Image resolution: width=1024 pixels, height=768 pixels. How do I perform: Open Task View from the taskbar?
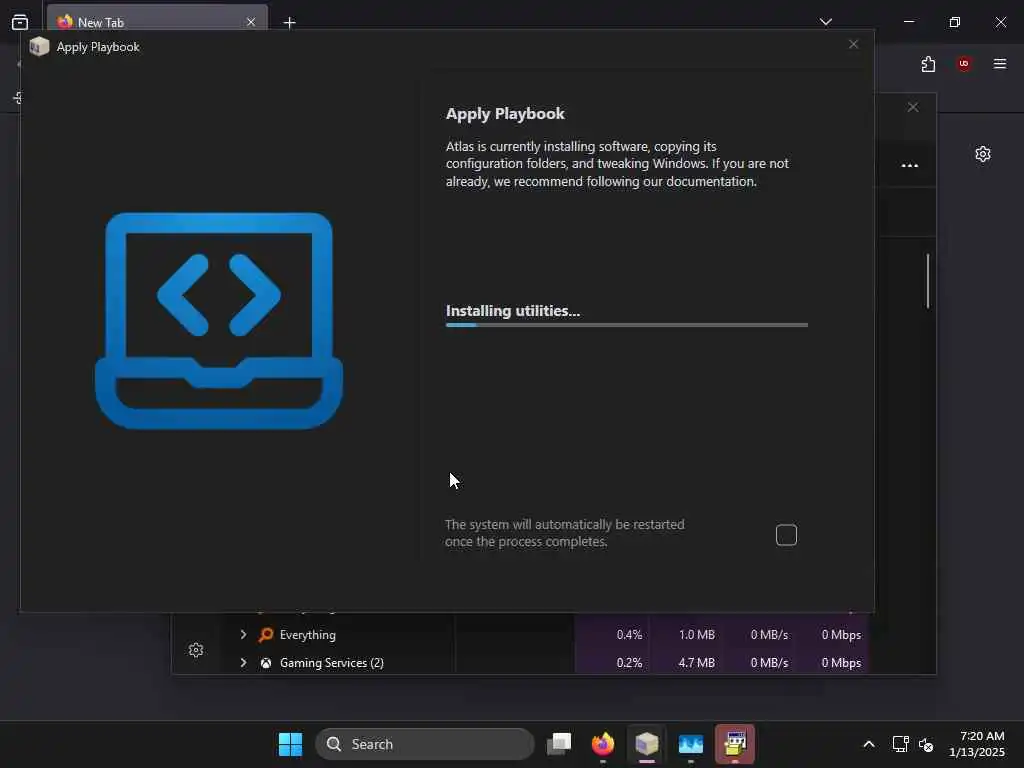coord(559,744)
